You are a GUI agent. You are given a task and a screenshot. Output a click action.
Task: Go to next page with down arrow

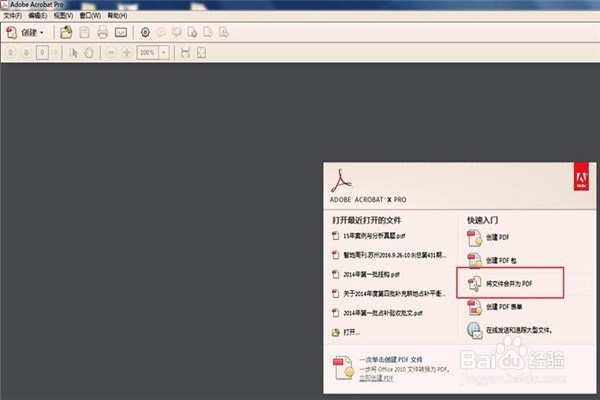click(26, 52)
